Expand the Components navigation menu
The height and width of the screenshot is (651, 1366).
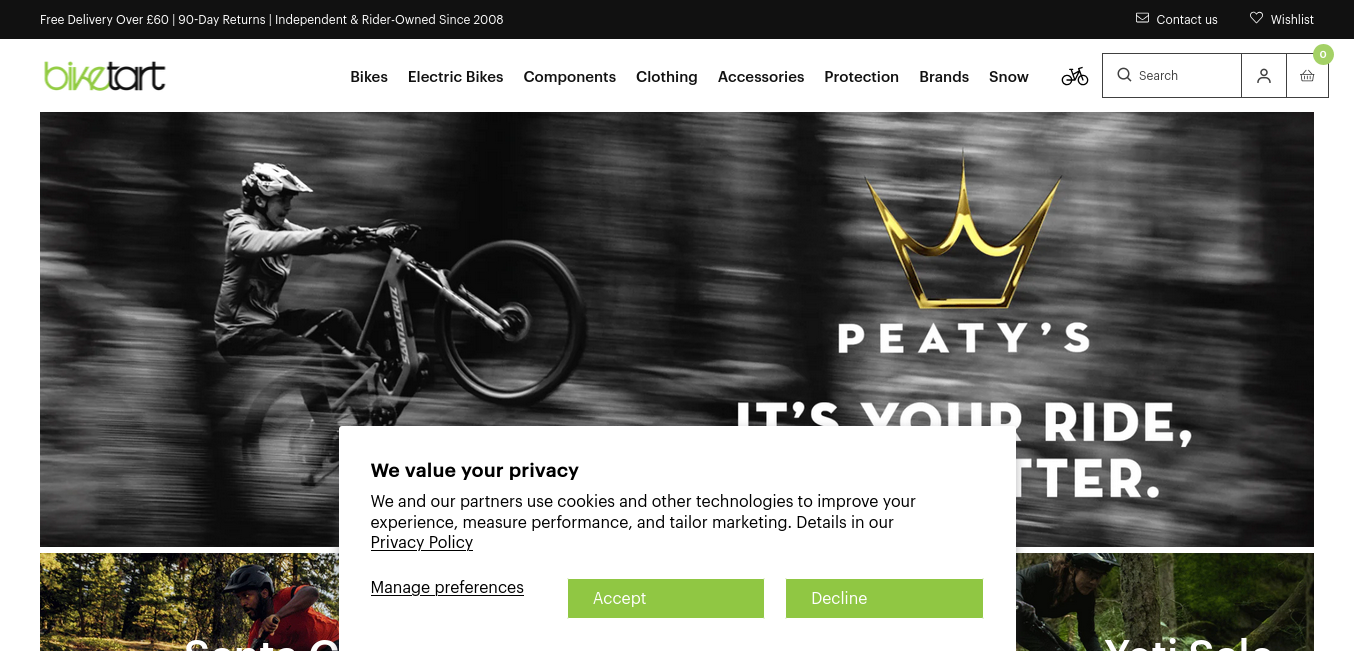click(570, 77)
